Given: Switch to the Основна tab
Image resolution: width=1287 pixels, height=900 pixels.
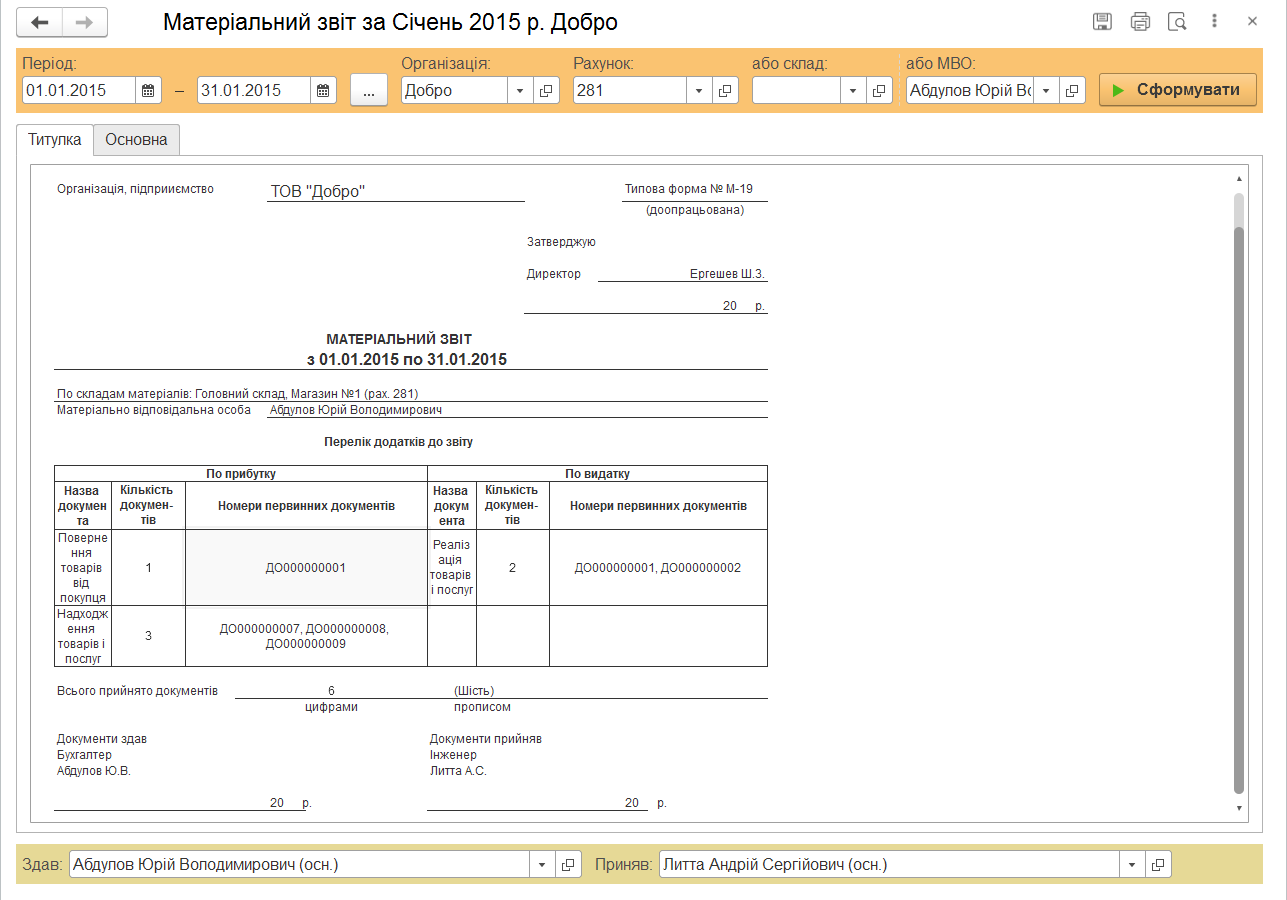Looking at the screenshot, I should pyautogui.click(x=136, y=140).
